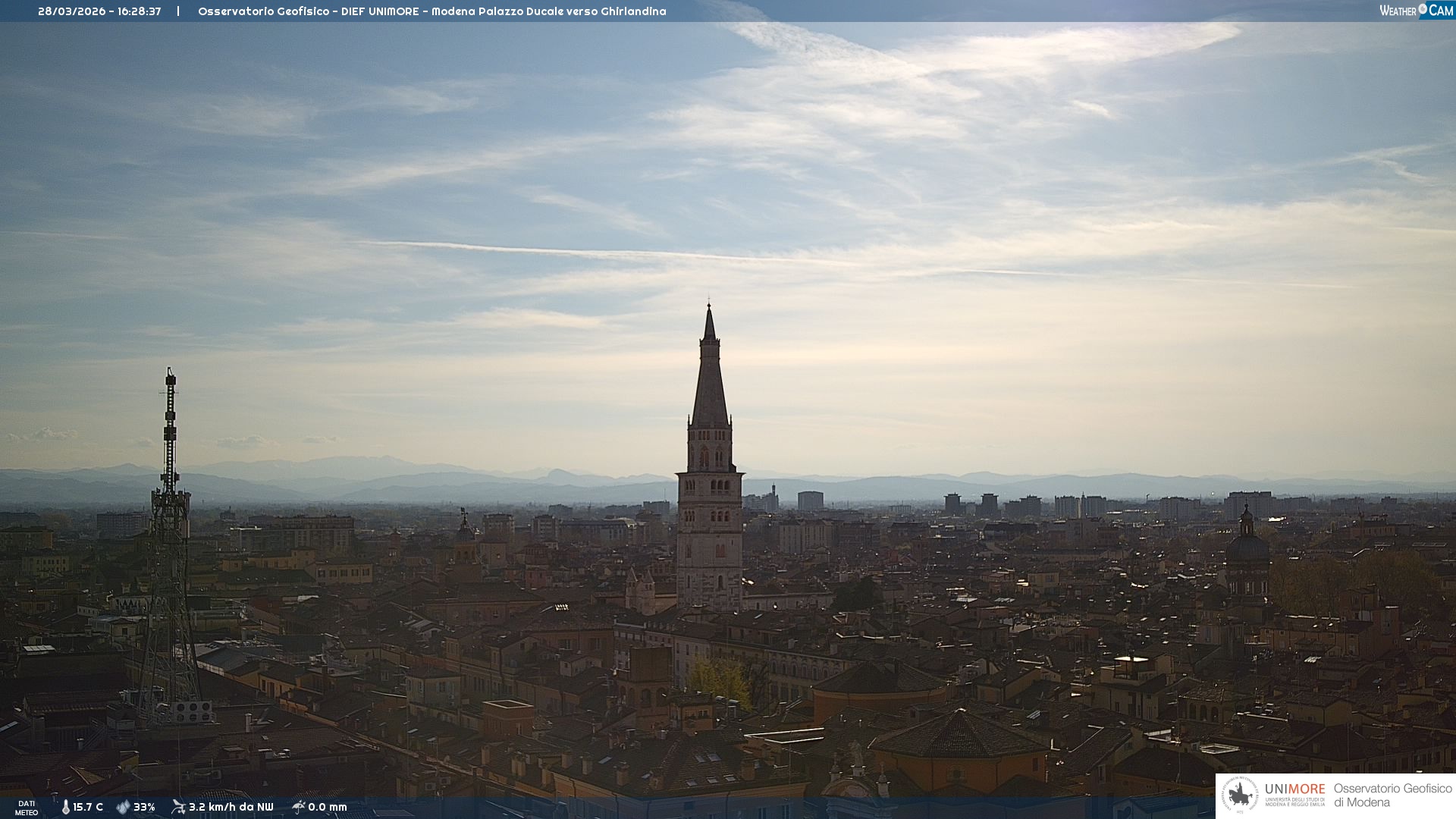Click the camera lens in WeatherCam logo
The width and height of the screenshot is (1456, 819).
point(1423,9)
